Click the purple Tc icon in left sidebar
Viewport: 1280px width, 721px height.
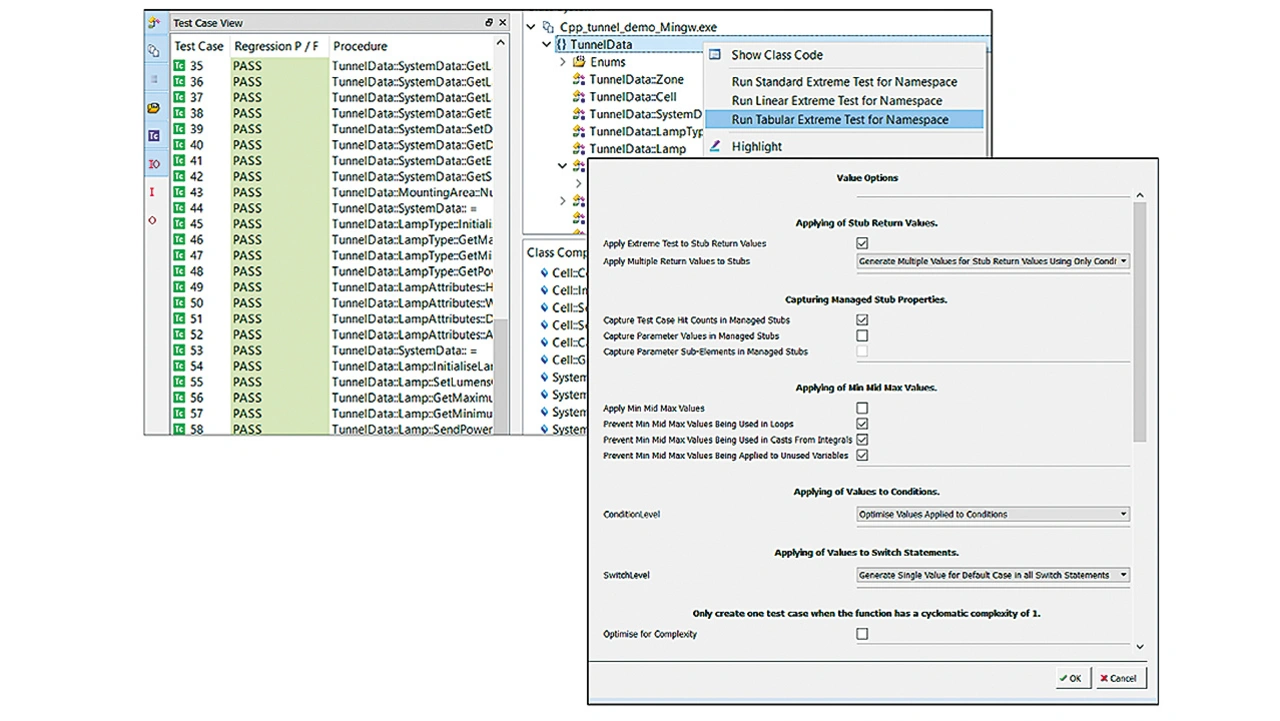(153, 135)
